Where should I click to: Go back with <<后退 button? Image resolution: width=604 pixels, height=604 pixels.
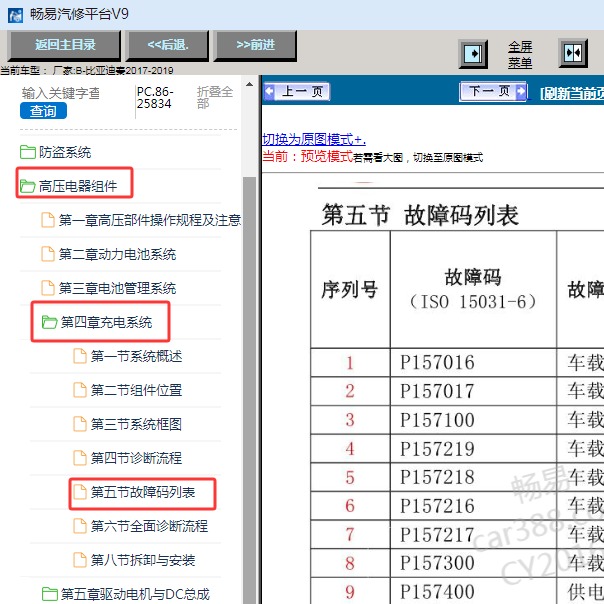click(168, 45)
